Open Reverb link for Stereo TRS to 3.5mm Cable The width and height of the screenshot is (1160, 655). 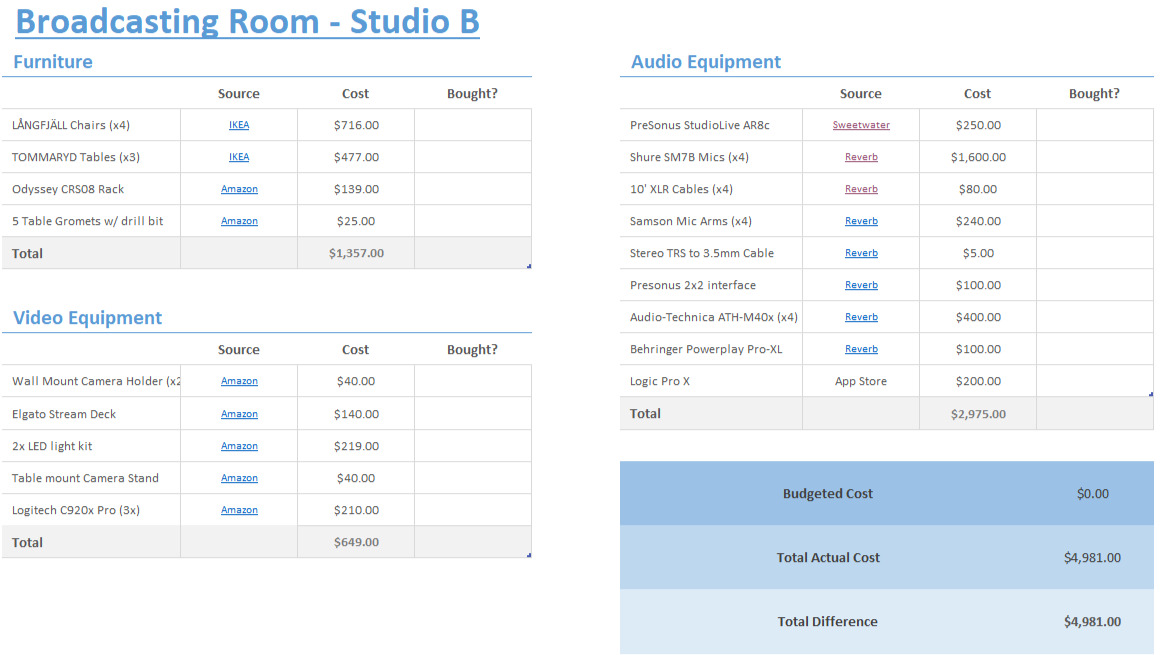pyautogui.click(x=861, y=253)
